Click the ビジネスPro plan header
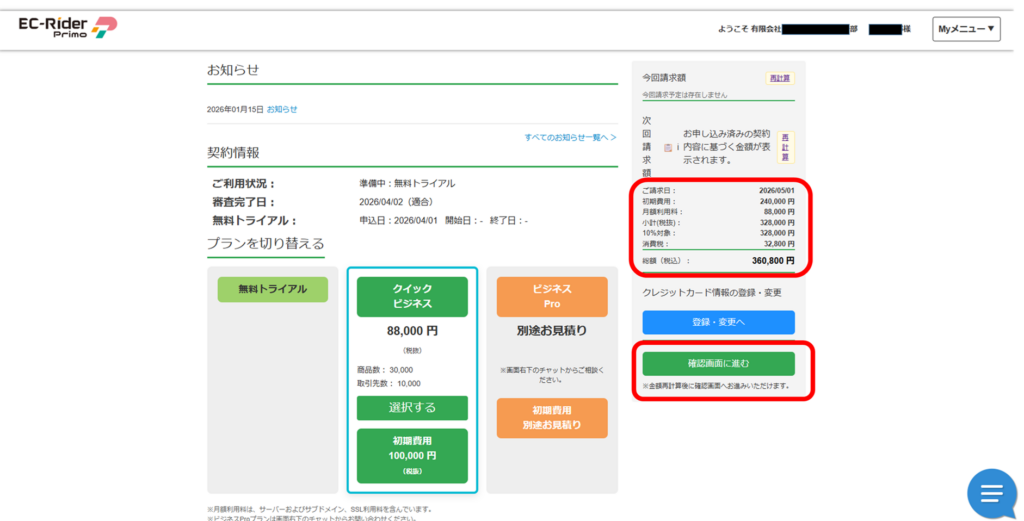The width and height of the screenshot is (1024, 521). (x=552, y=296)
